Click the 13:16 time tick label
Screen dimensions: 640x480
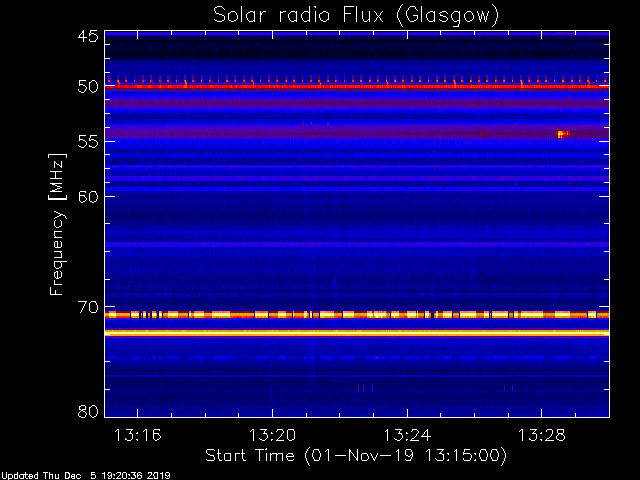[x=138, y=436]
